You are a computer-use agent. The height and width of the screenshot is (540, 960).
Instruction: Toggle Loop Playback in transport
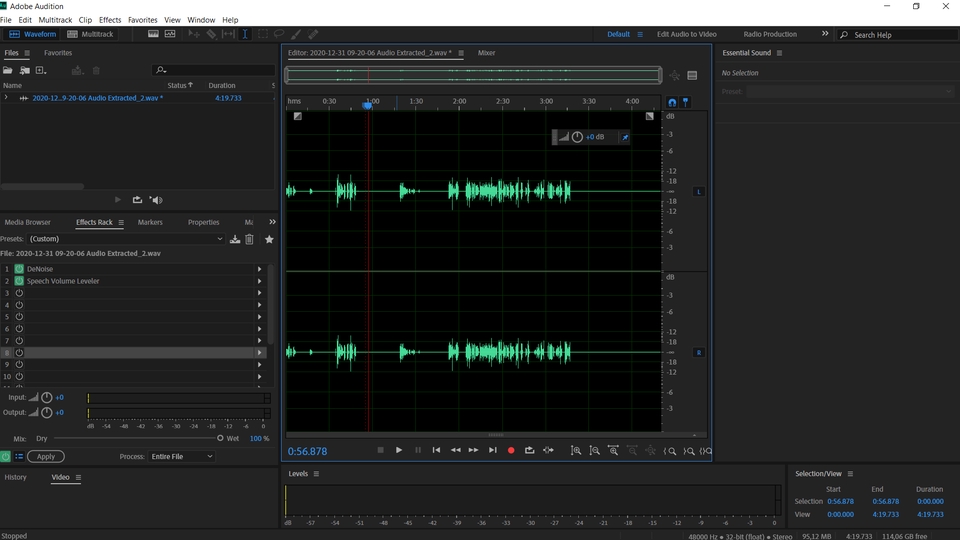click(x=530, y=450)
